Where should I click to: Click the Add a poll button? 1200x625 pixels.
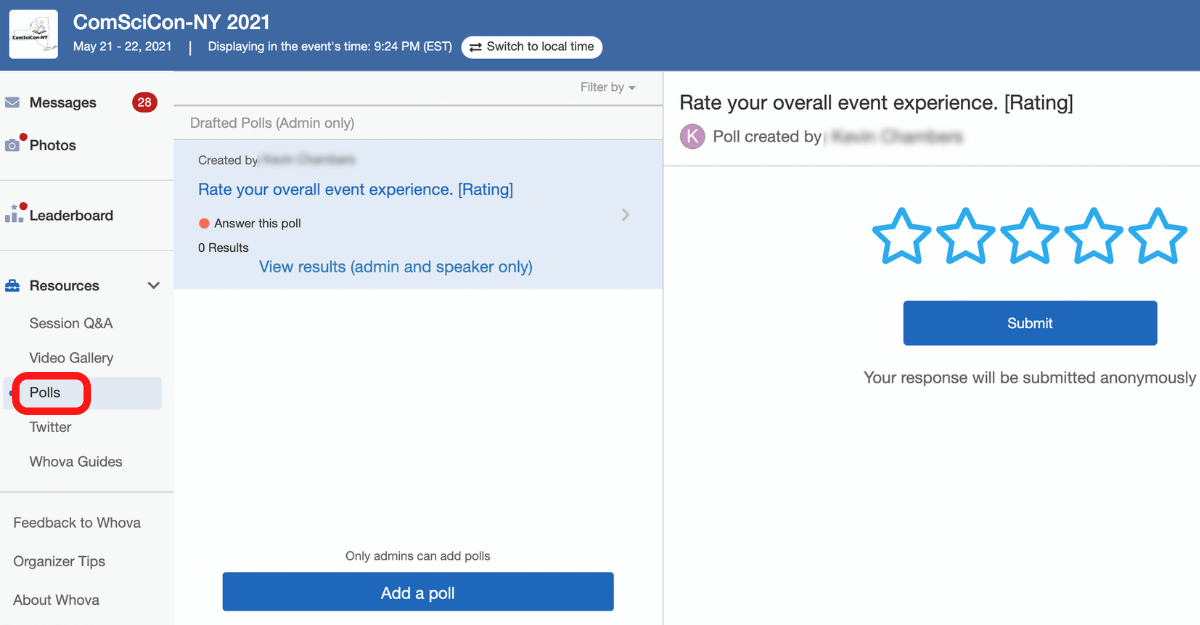pyautogui.click(x=418, y=593)
